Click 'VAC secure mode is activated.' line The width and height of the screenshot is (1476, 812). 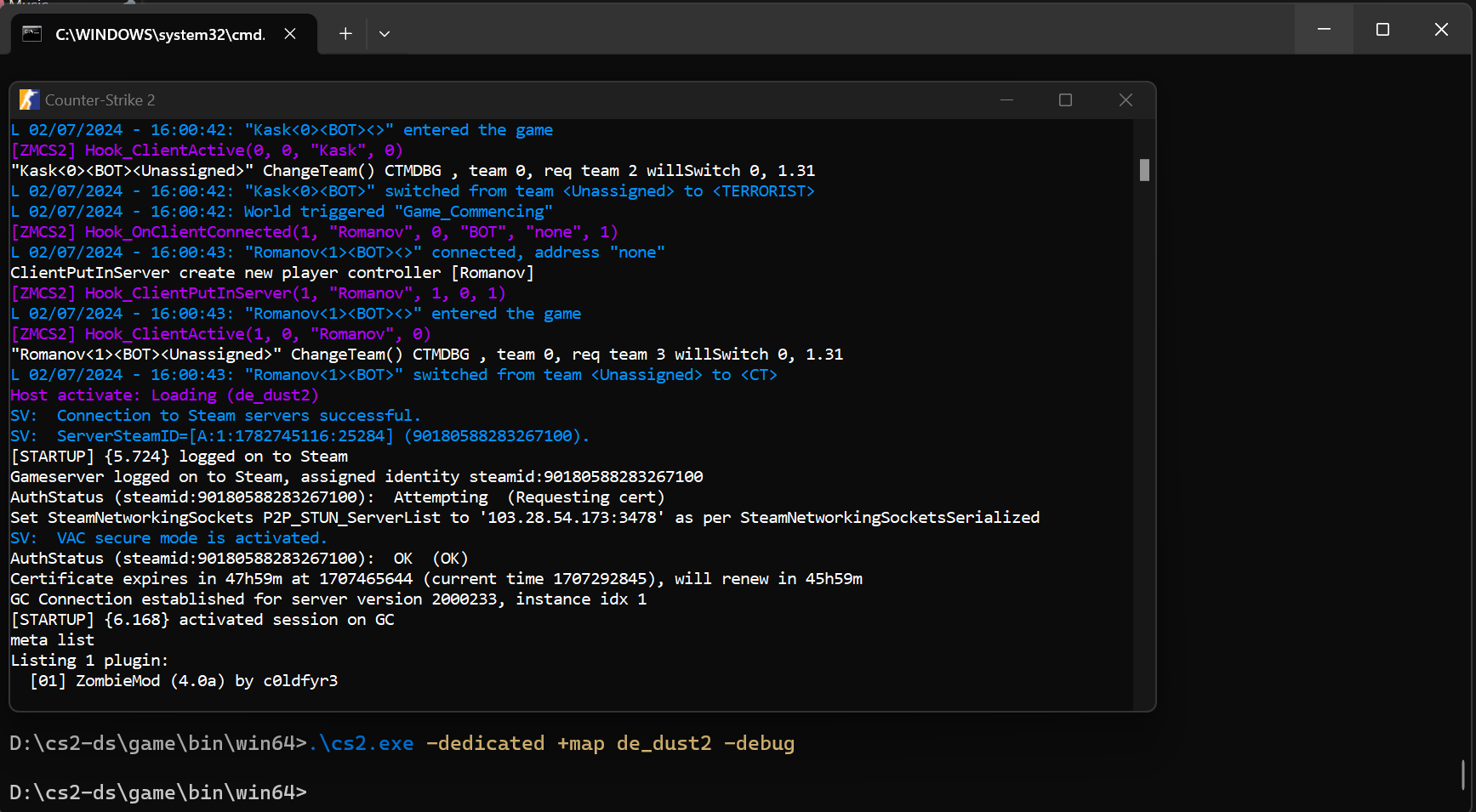168,538
